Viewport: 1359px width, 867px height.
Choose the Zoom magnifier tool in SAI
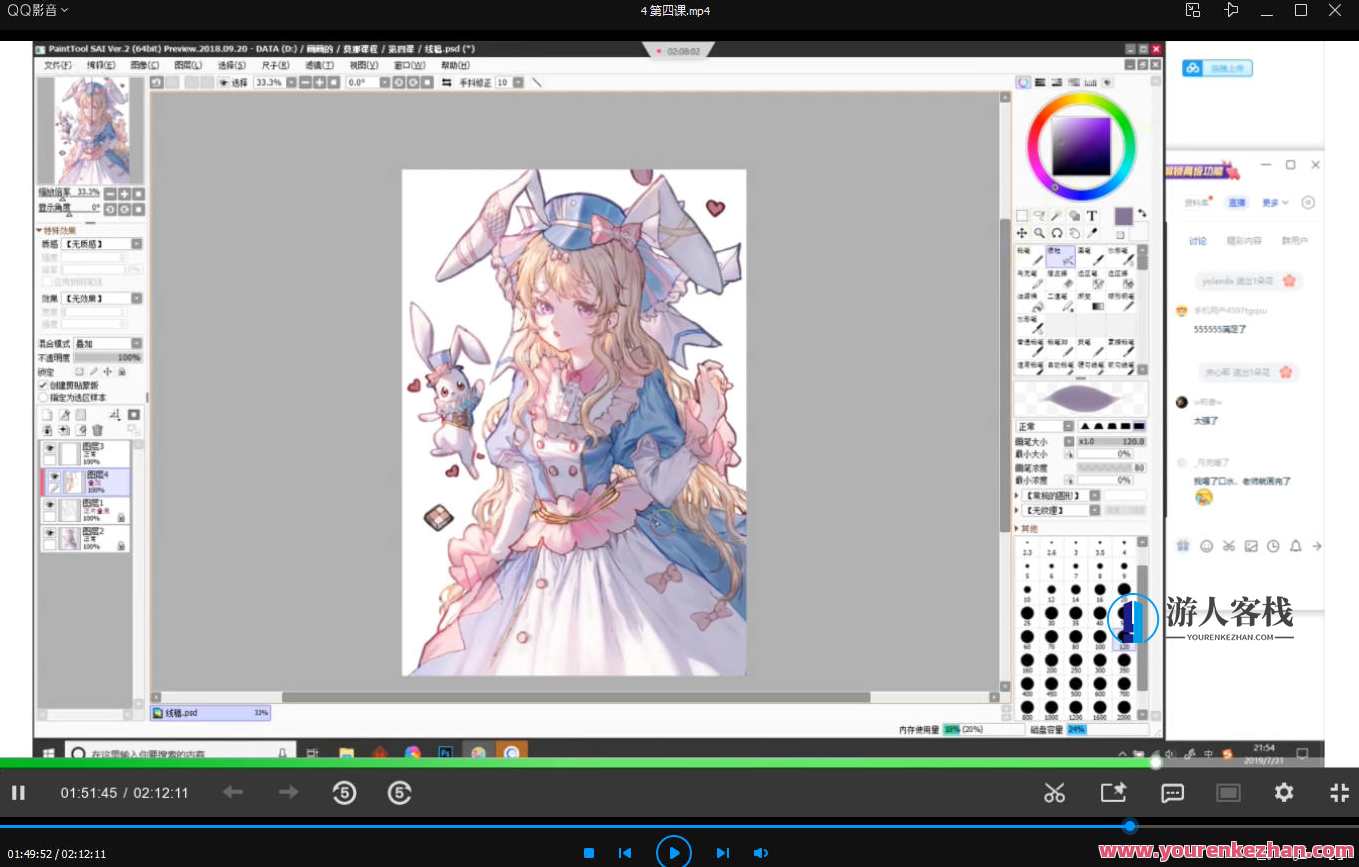1040,233
